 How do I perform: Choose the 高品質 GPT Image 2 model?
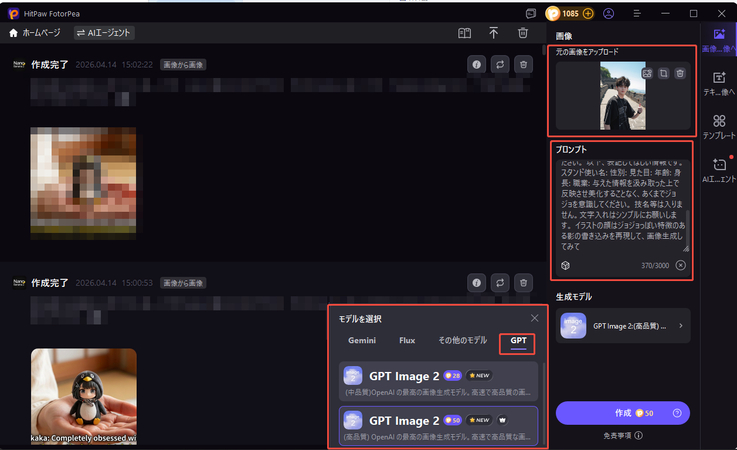click(x=438, y=426)
